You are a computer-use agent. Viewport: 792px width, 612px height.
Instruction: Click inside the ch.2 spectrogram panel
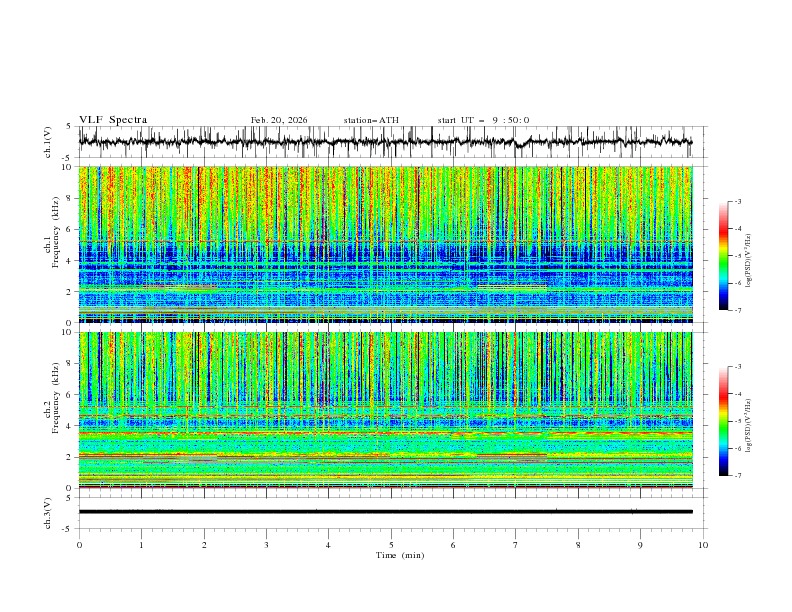[386, 410]
